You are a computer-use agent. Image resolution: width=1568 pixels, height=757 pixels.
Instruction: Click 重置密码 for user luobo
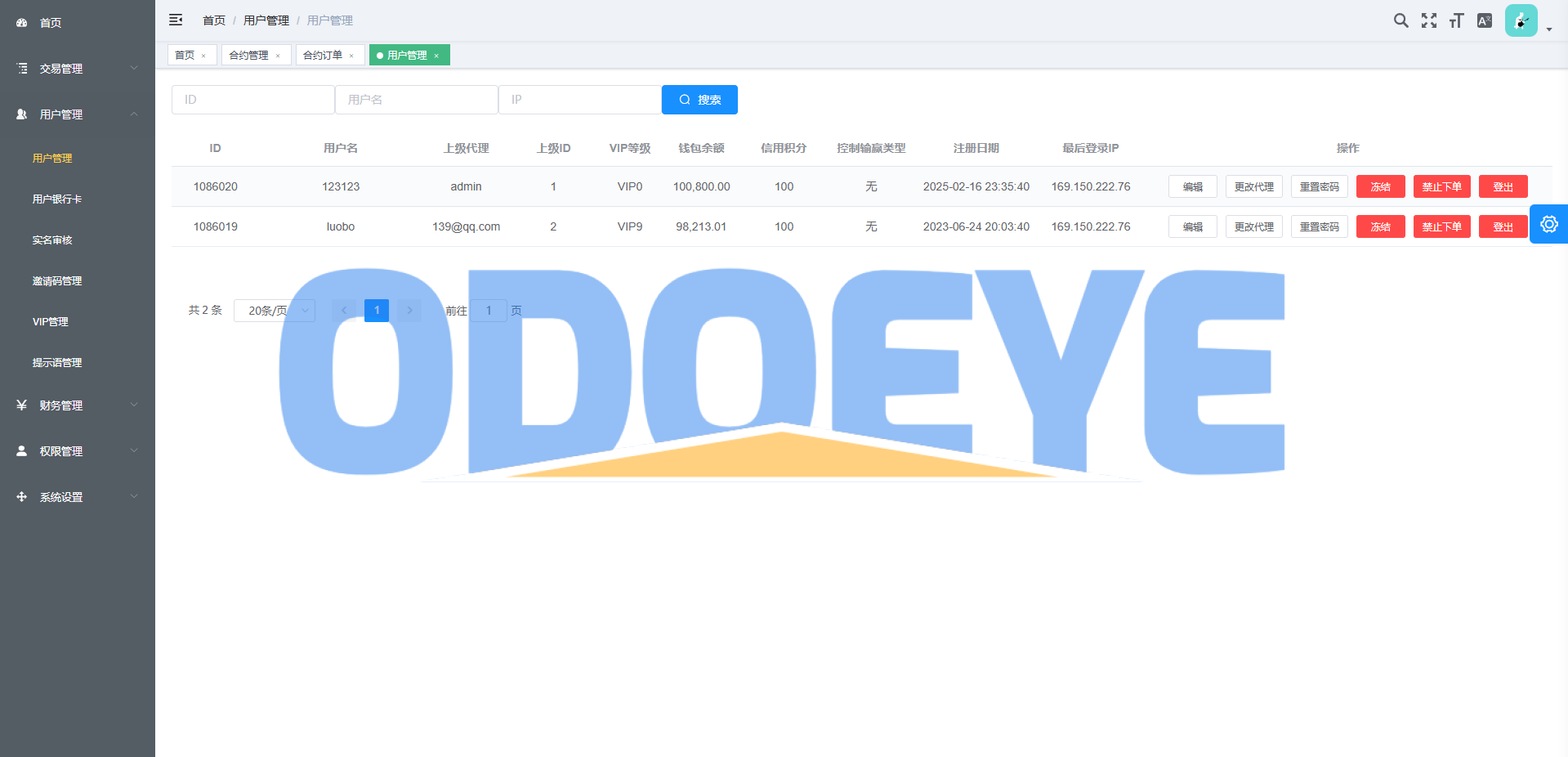(x=1320, y=226)
